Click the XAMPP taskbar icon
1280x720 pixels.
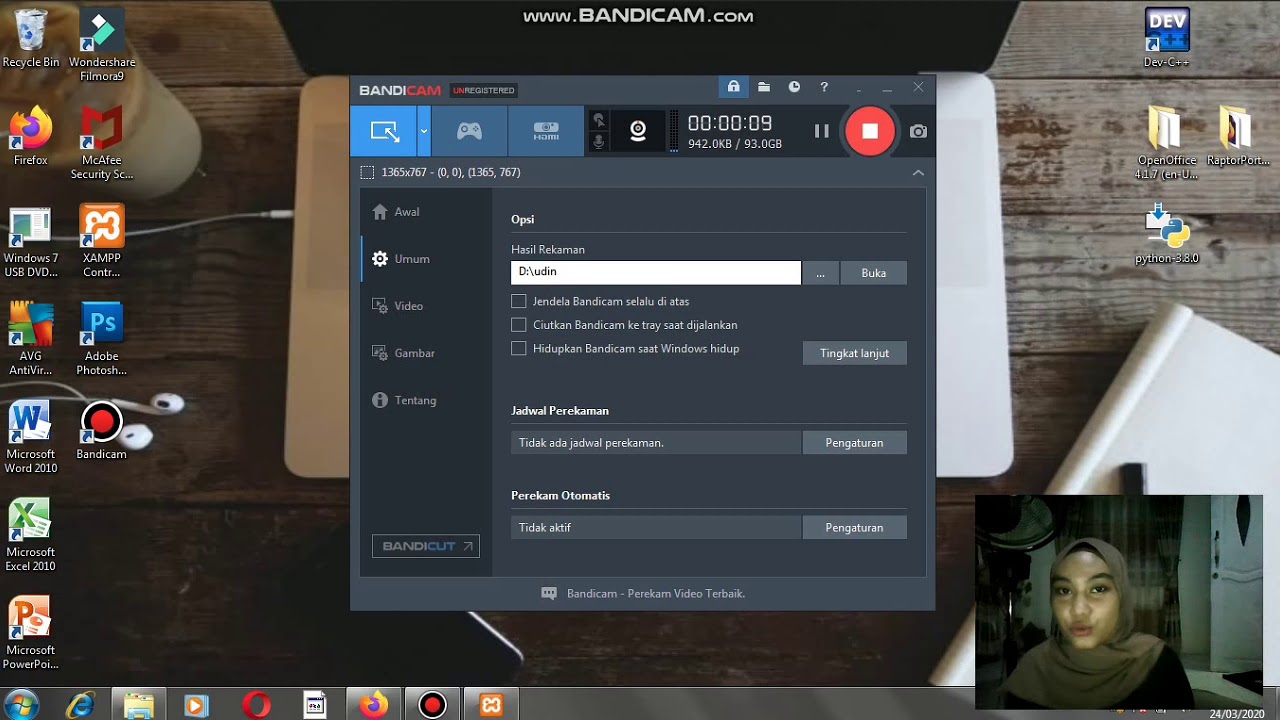[x=491, y=705]
